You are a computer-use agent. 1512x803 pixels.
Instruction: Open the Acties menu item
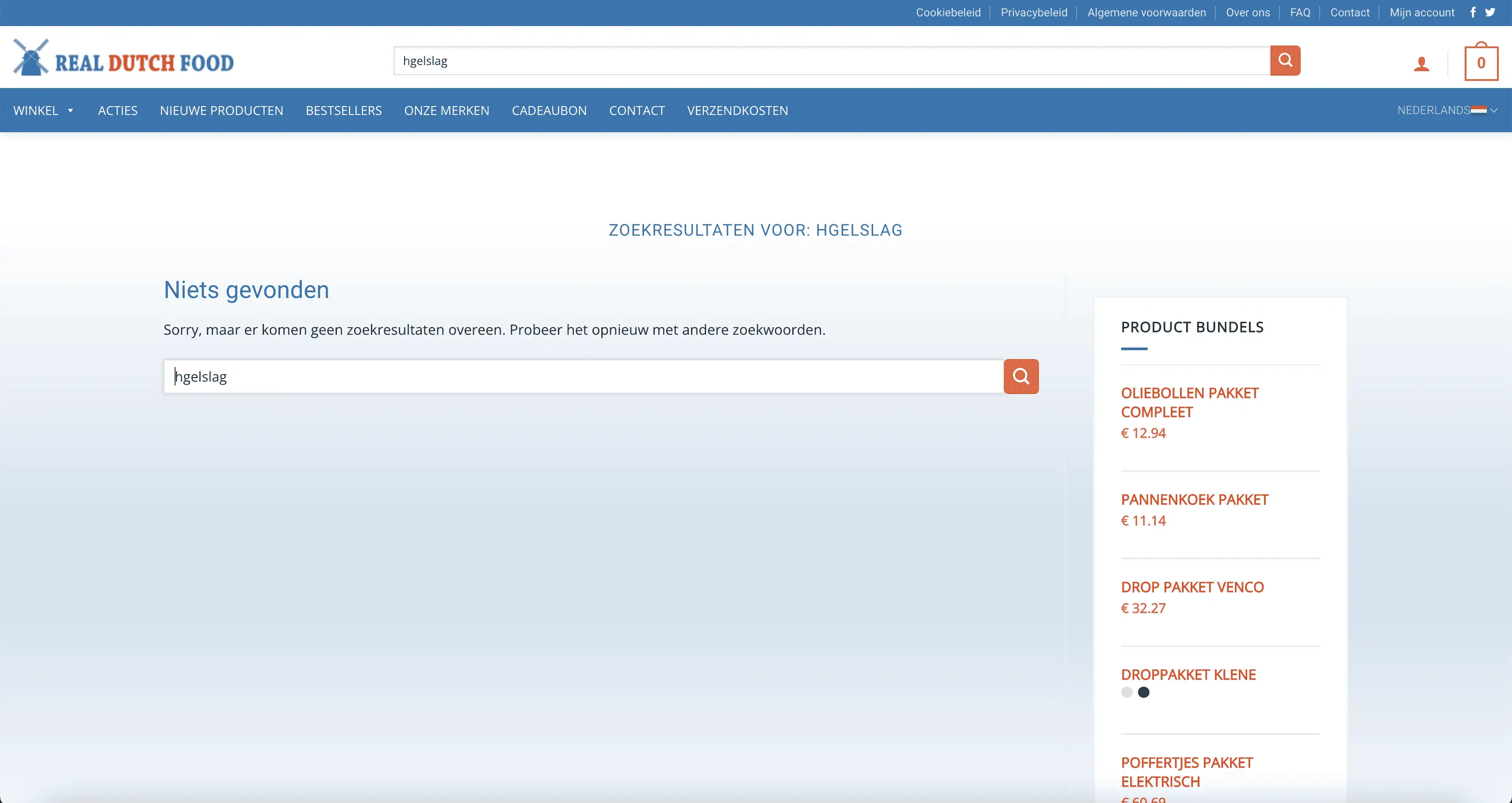tap(118, 111)
